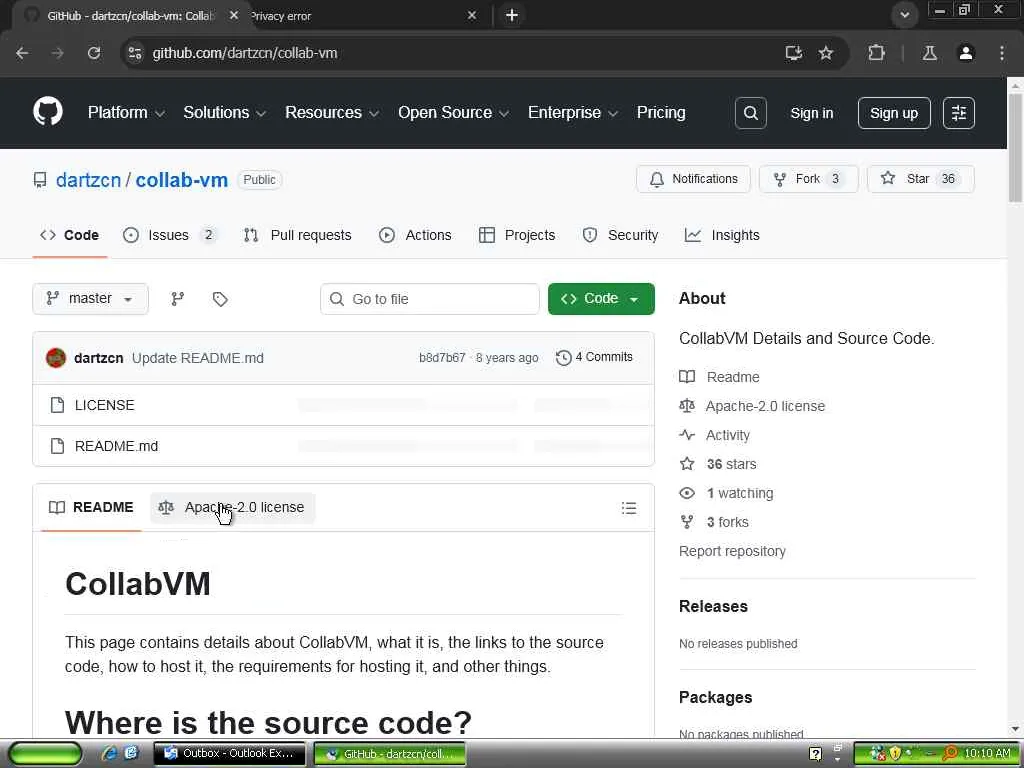Click dartzcn's avatar in the commit row
This screenshot has width=1024, height=768.
[x=56, y=358]
